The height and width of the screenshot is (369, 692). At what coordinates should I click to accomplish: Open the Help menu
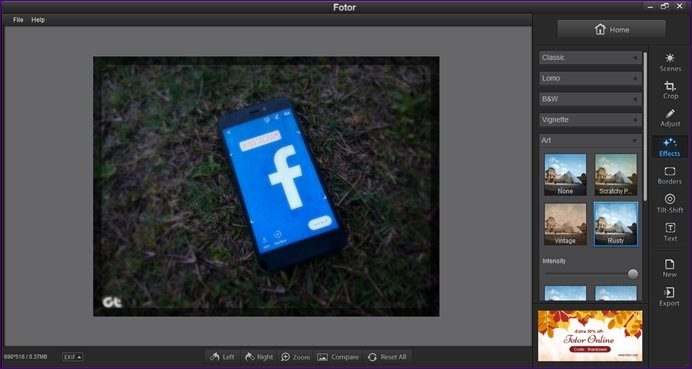(x=38, y=20)
